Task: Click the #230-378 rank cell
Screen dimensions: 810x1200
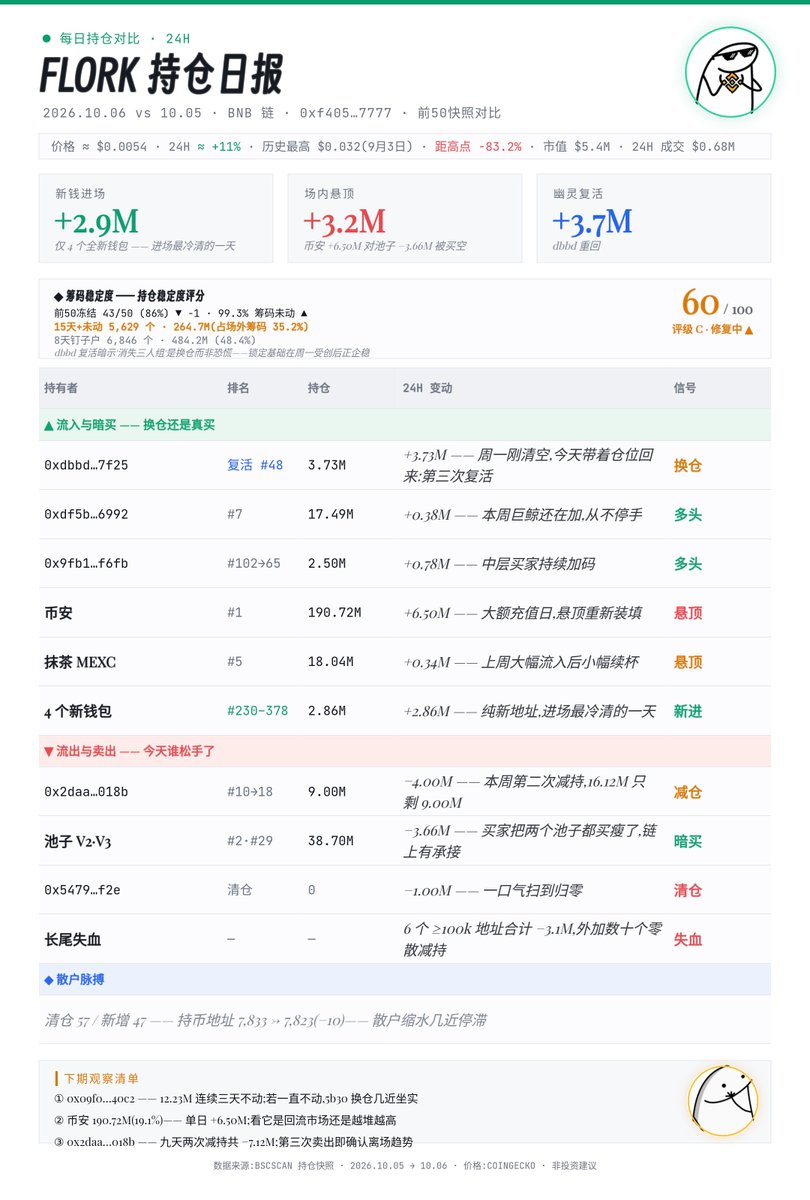Action: [x=257, y=711]
